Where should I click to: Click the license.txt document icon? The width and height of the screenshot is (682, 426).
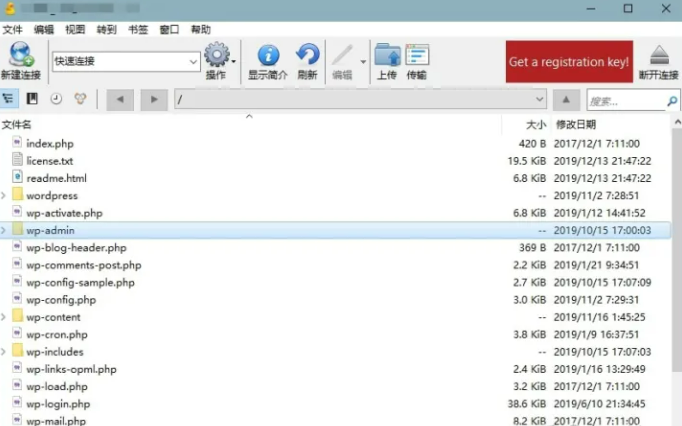click(17, 159)
